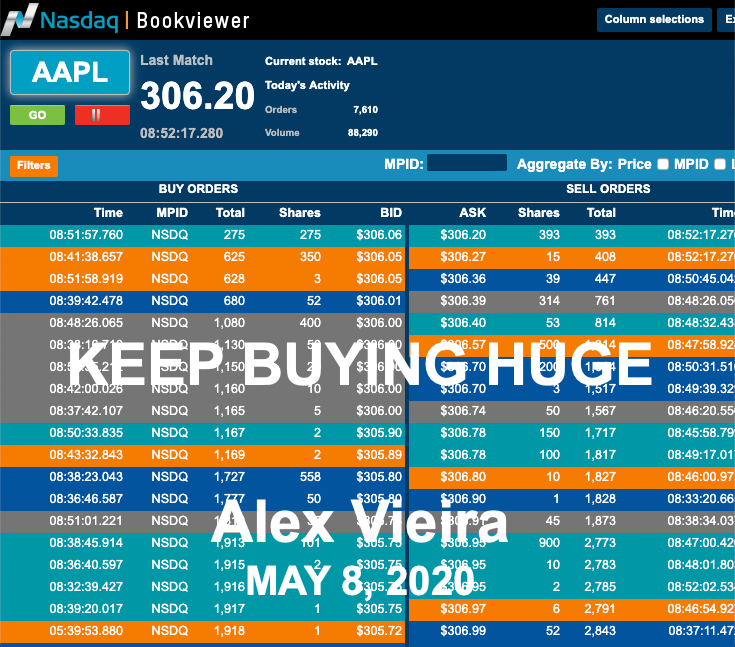Select ask price $306.39
Viewport: 735px width, 647px height.
[x=463, y=301]
